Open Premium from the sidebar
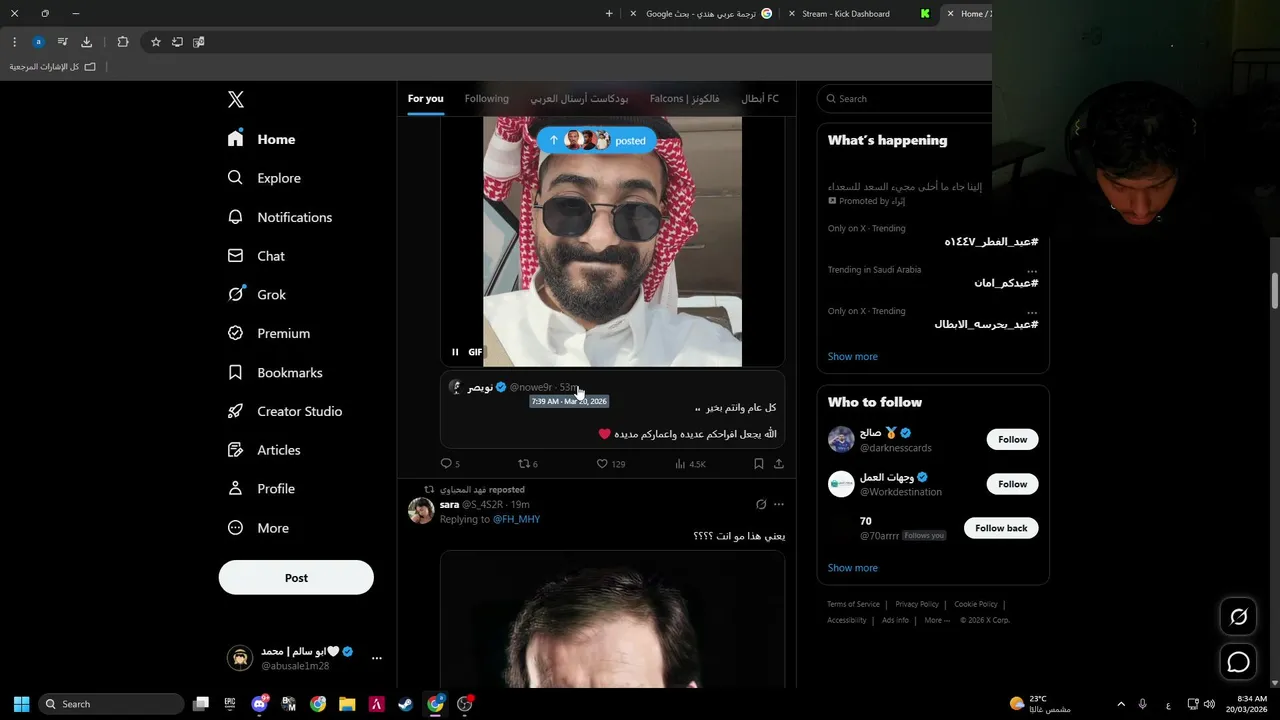 pyautogui.click(x=269, y=333)
